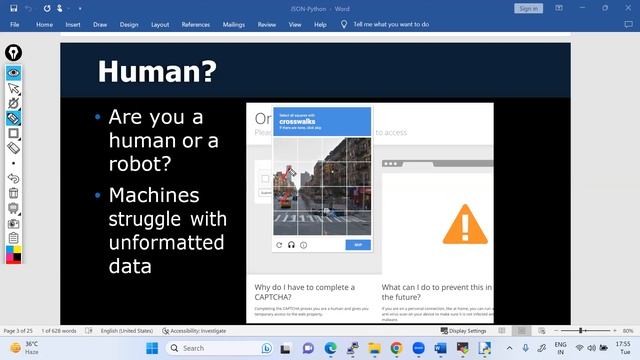Open the clipboard icon in annotation toolbar

(13, 238)
